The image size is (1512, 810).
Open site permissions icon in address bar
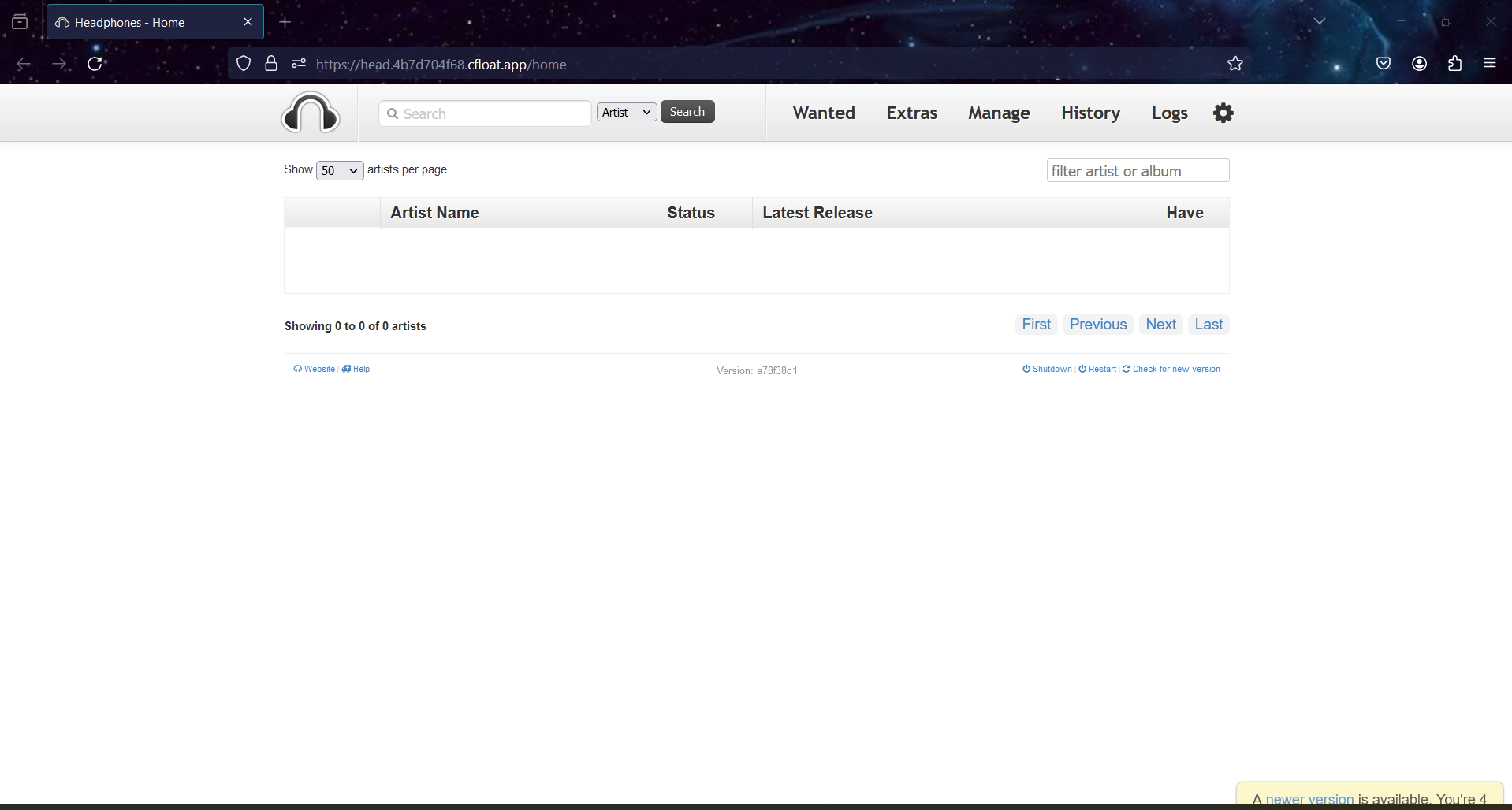pos(299,64)
